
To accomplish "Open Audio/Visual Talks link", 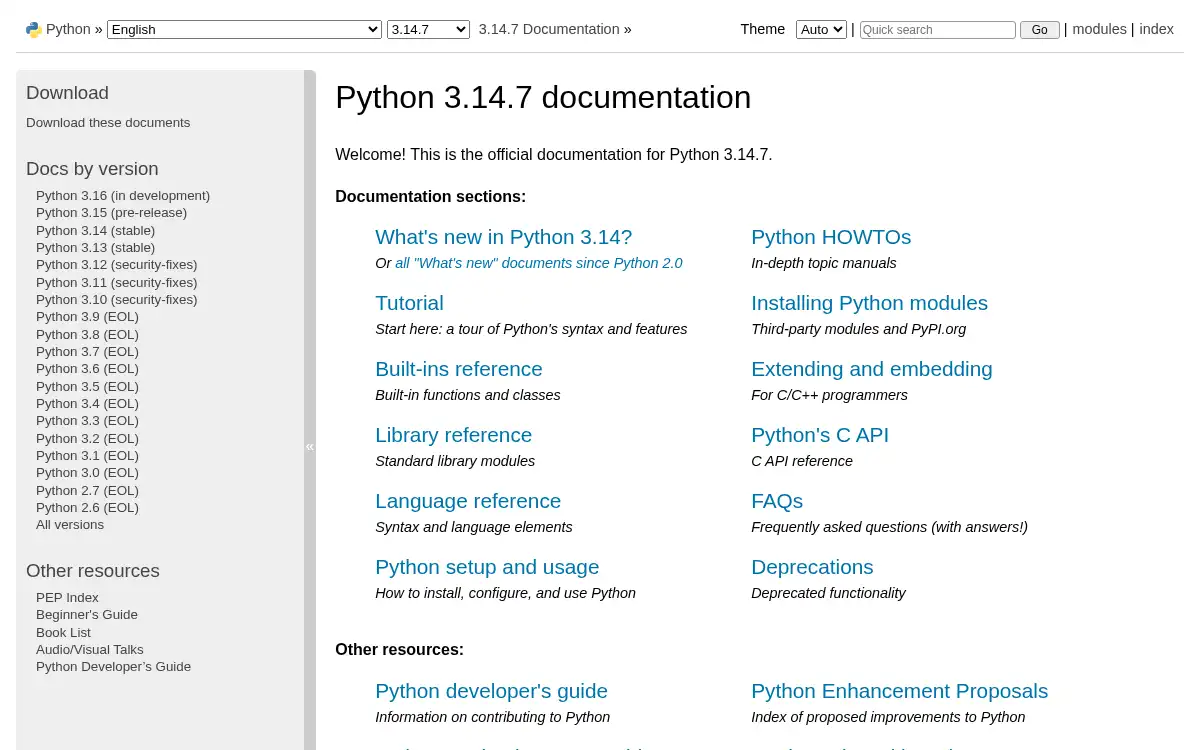I will tap(90, 650).
